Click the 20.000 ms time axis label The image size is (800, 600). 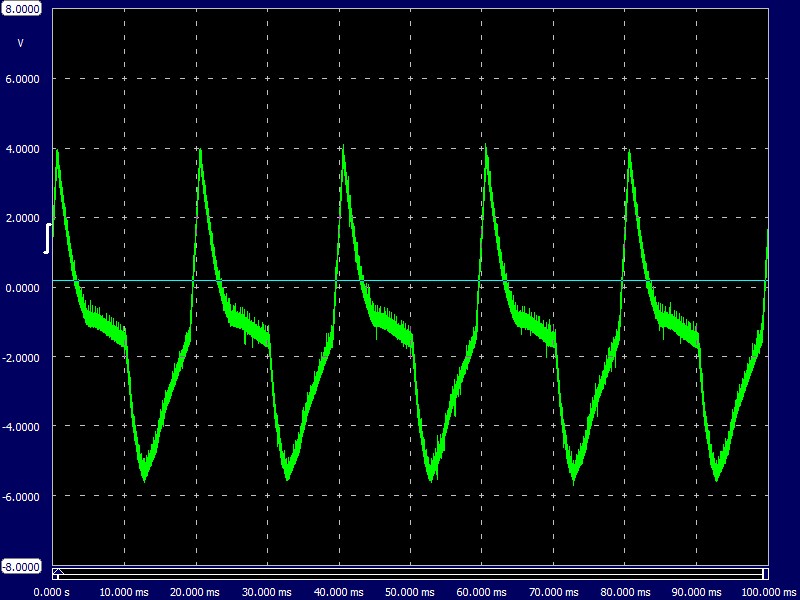(195, 592)
